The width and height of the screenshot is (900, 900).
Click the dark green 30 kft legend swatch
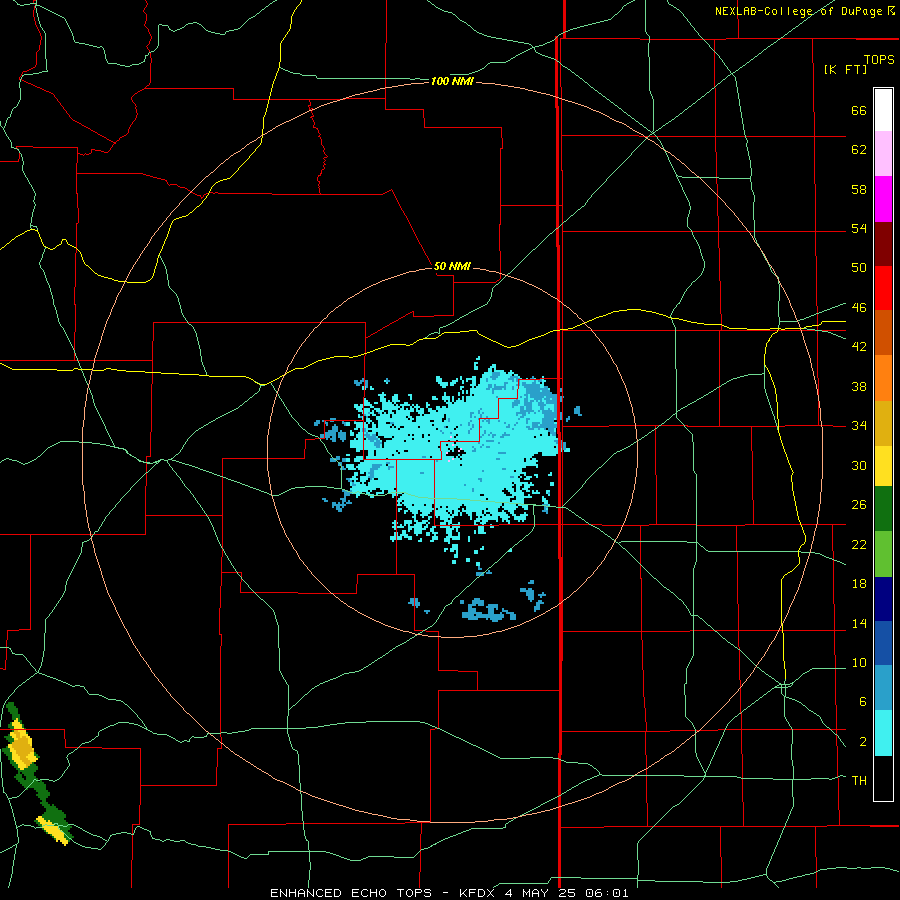[883, 509]
